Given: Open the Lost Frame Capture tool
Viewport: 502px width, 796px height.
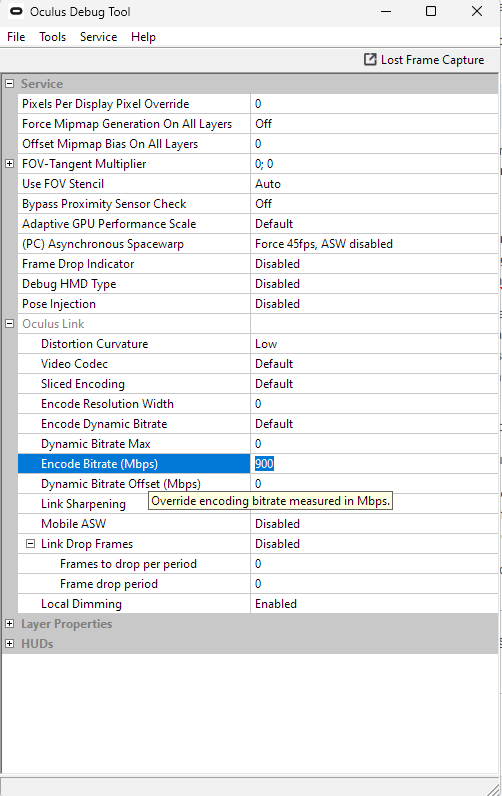Looking at the screenshot, I should click(424, 59).
